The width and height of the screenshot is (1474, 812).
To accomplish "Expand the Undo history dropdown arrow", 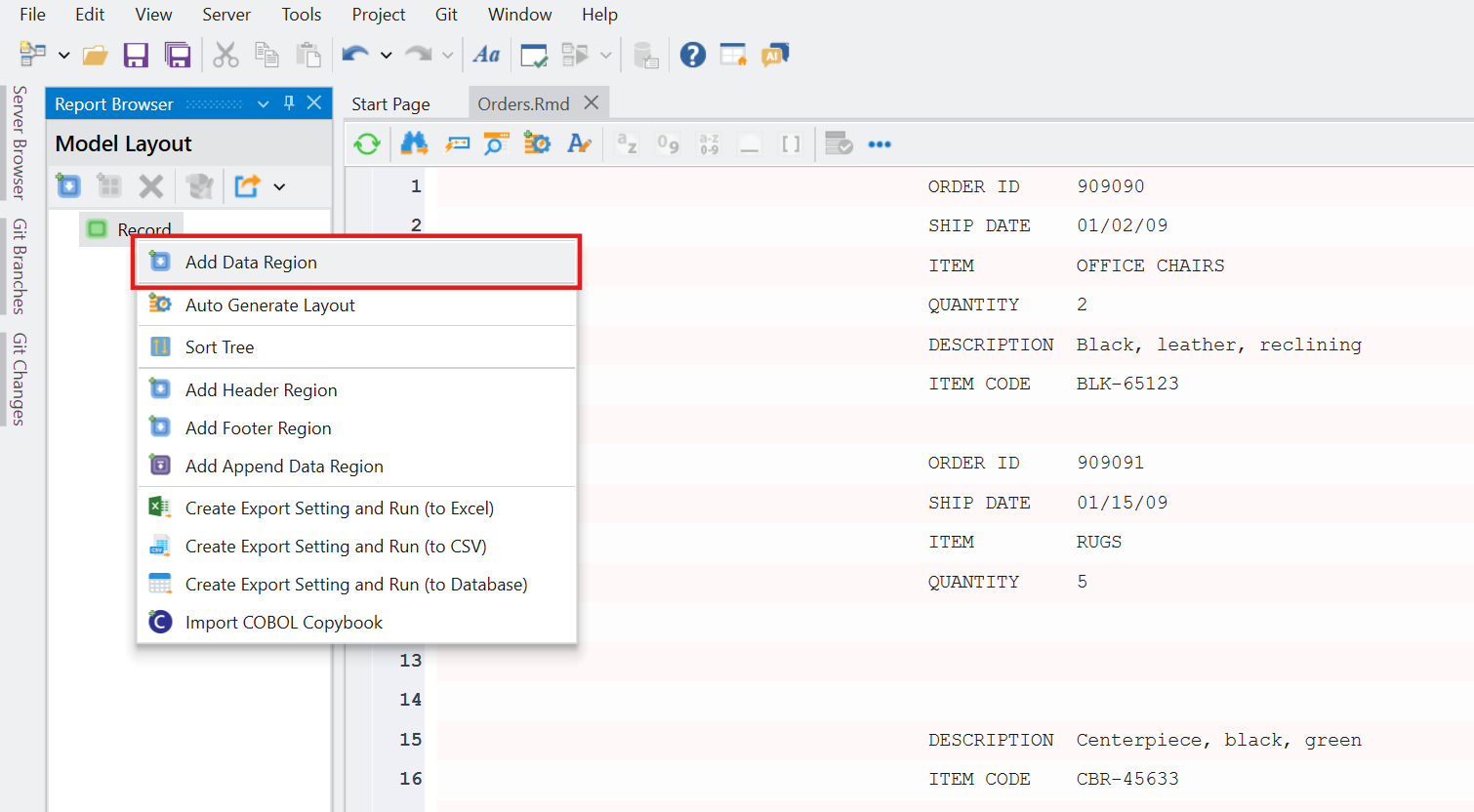I will pos(387,56).
